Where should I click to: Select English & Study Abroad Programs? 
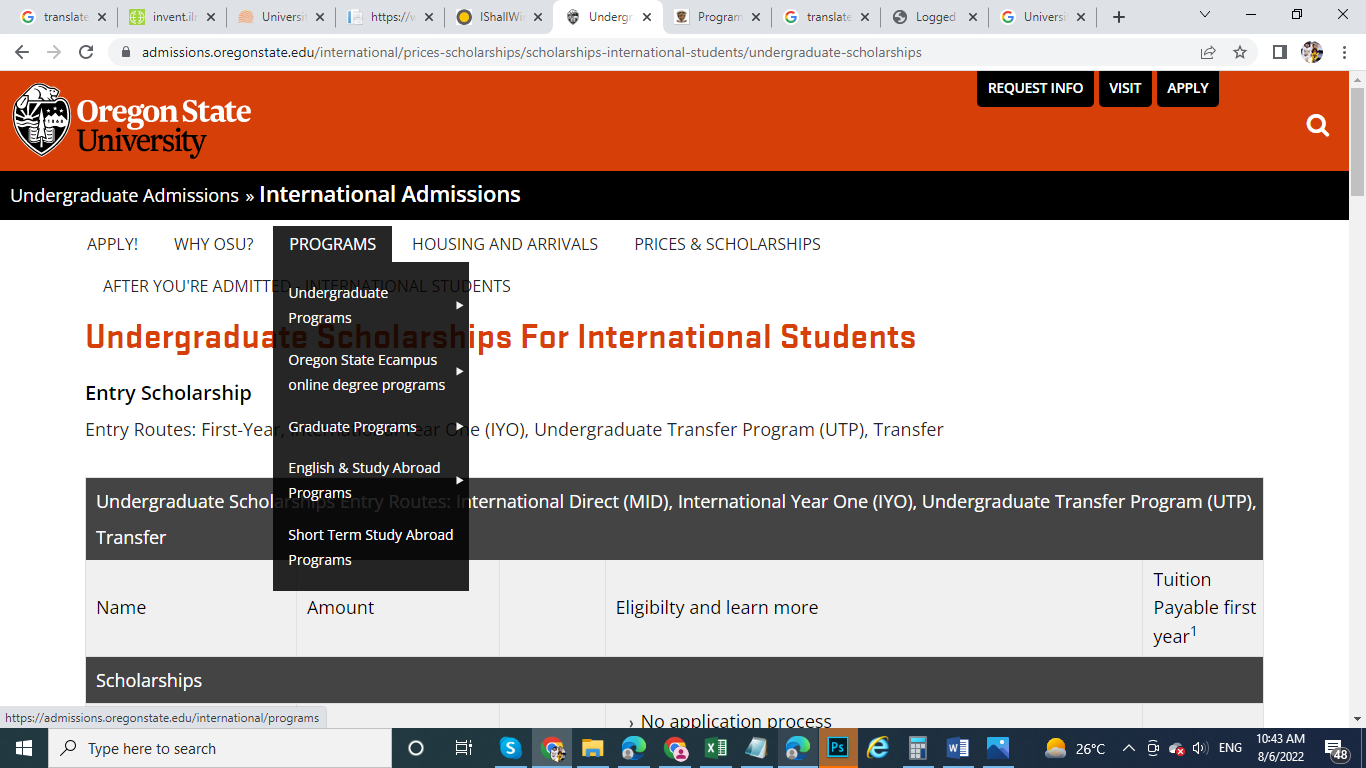coord(364,480)
